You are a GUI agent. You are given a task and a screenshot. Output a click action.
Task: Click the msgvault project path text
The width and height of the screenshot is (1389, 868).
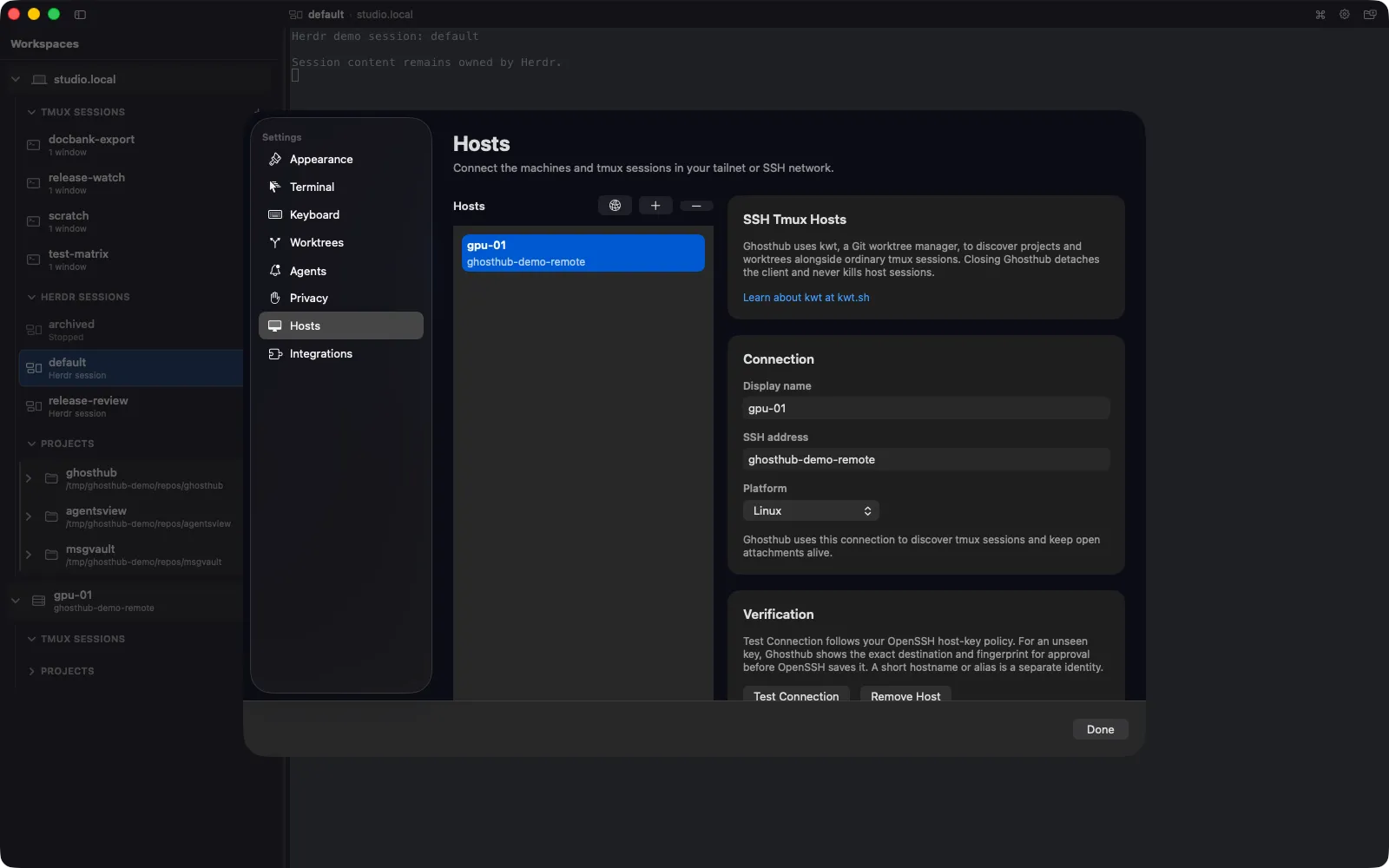tap(143, 562)
